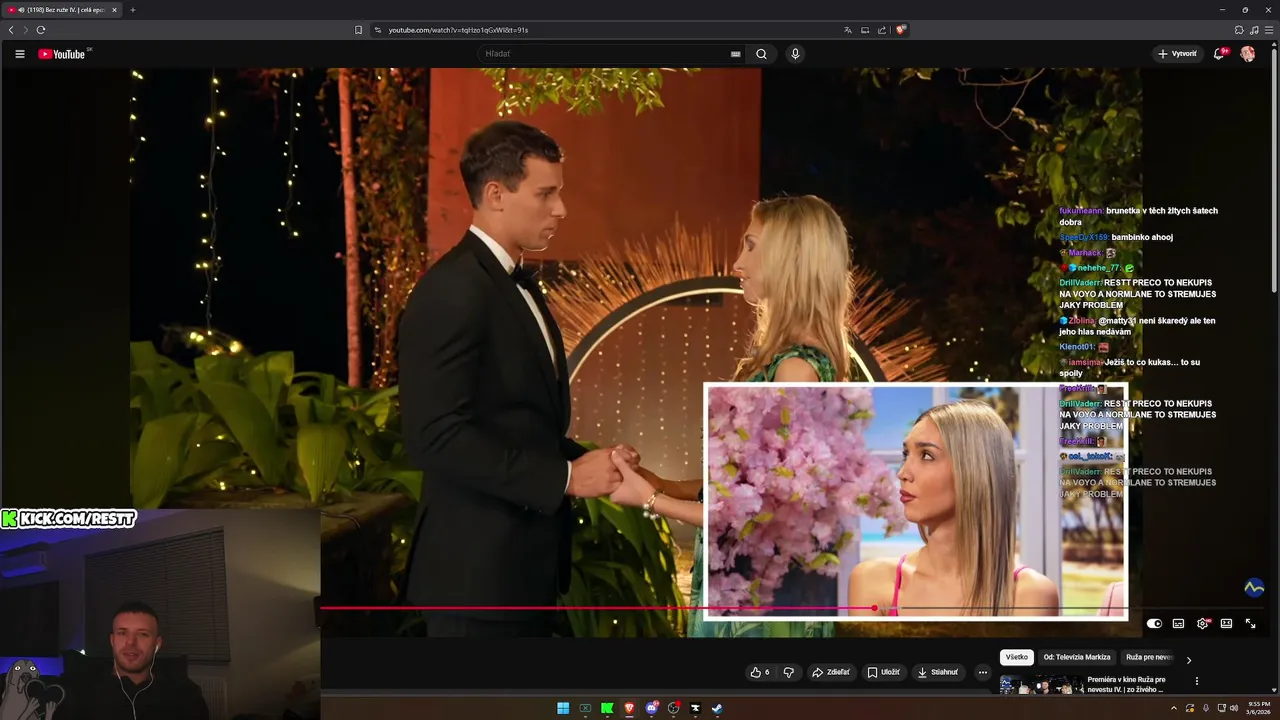Click the translate page icon
Image resolution: width=1280 pixels, height=720 pixels.
848,30
